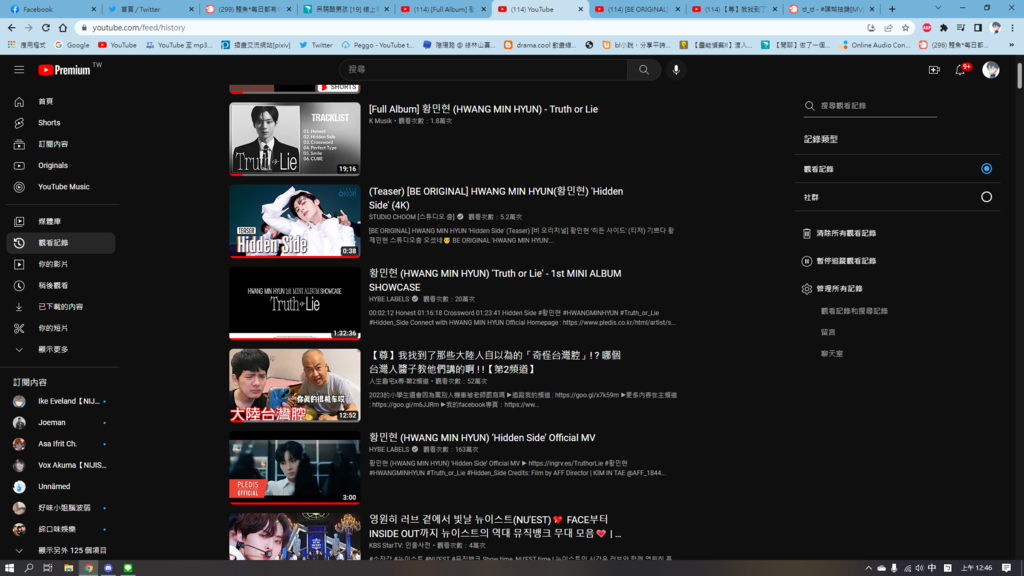Select Community (社群) radio button

tap(986, 197)
